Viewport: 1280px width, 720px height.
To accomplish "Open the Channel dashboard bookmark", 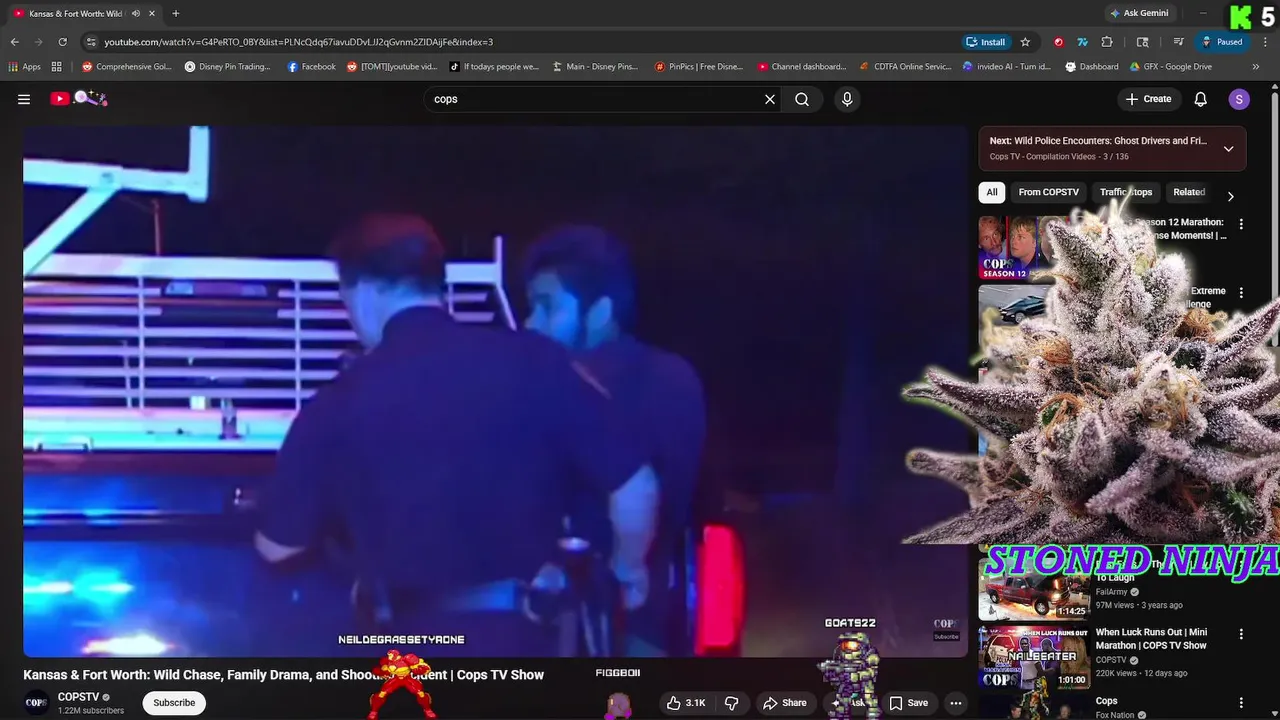I will tap(802, 67).
